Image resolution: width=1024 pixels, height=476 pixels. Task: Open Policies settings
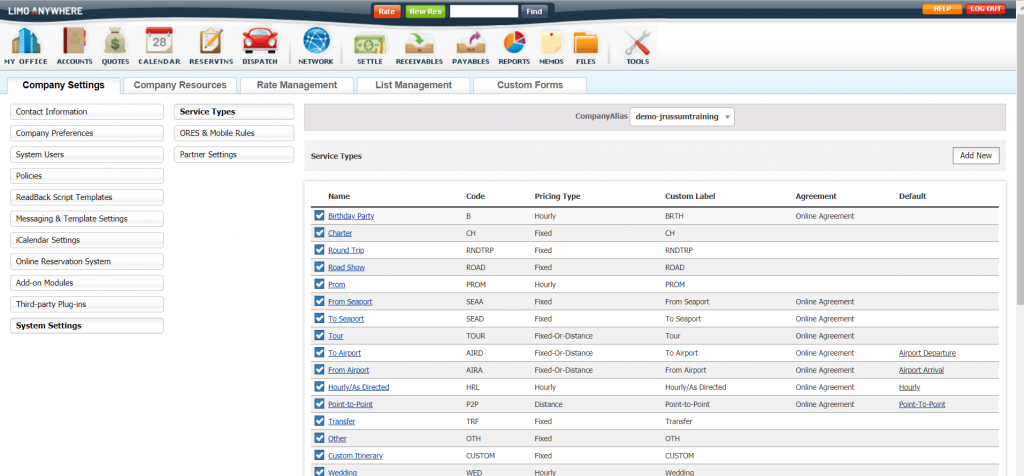coord(87,176)
